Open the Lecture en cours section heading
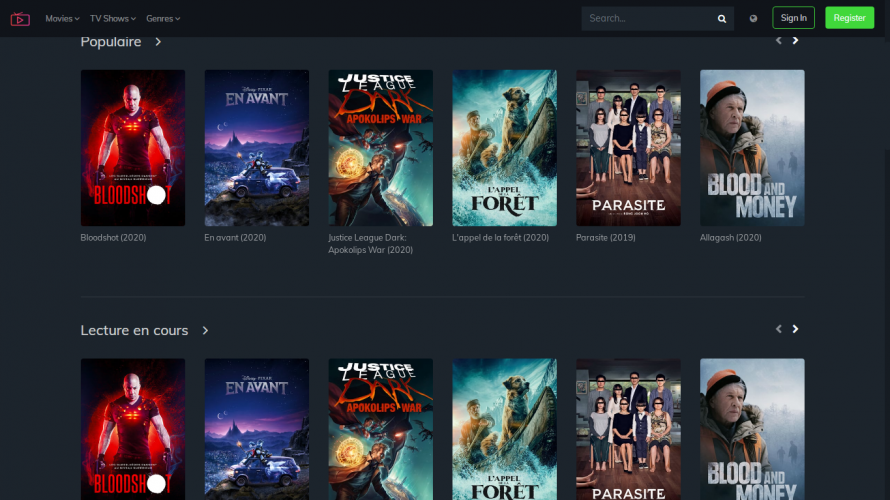890x500 pixels. (x=135, y=330)
